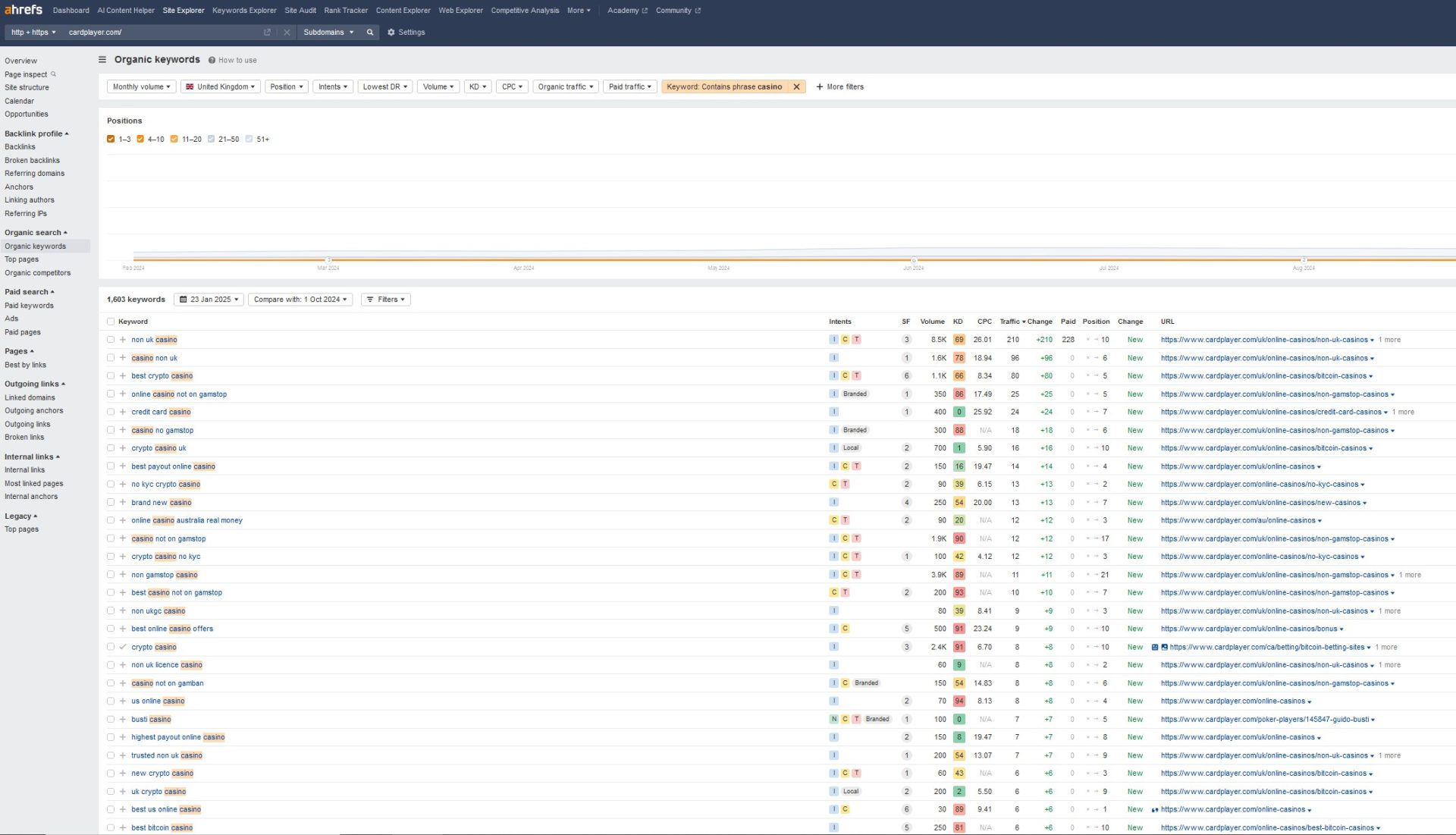Open the Filters button above keyword table
The image size is (1456, 835).
tap(385, 300)
